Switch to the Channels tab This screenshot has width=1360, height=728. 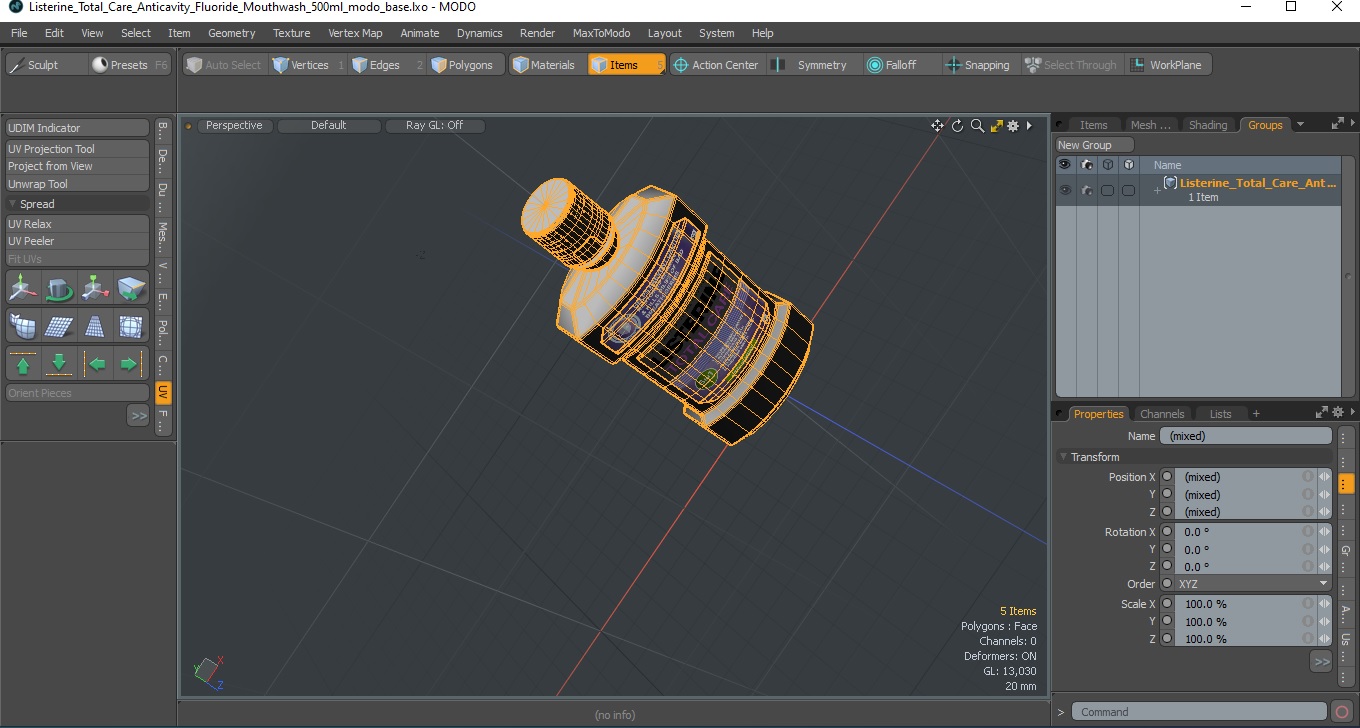click(1162, 413)
